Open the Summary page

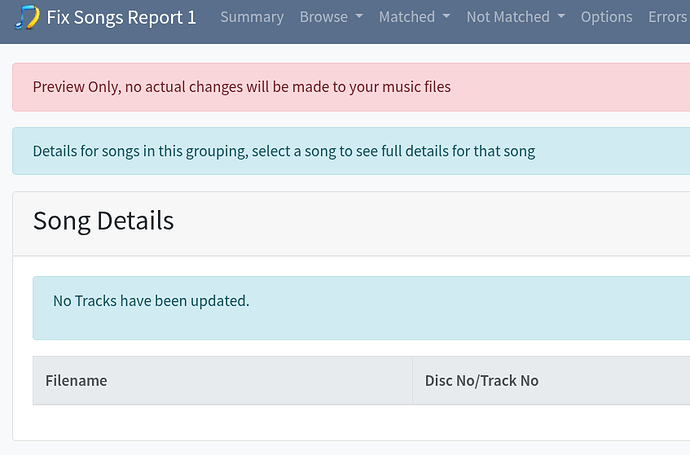(251, 17)
